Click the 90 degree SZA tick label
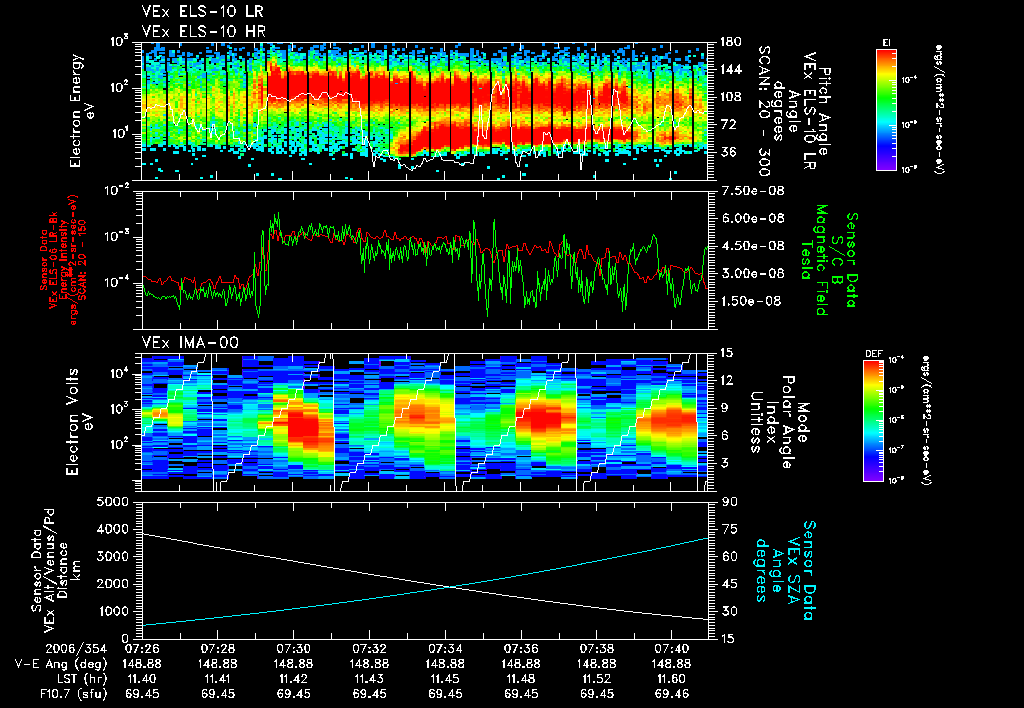 point(729,502)
